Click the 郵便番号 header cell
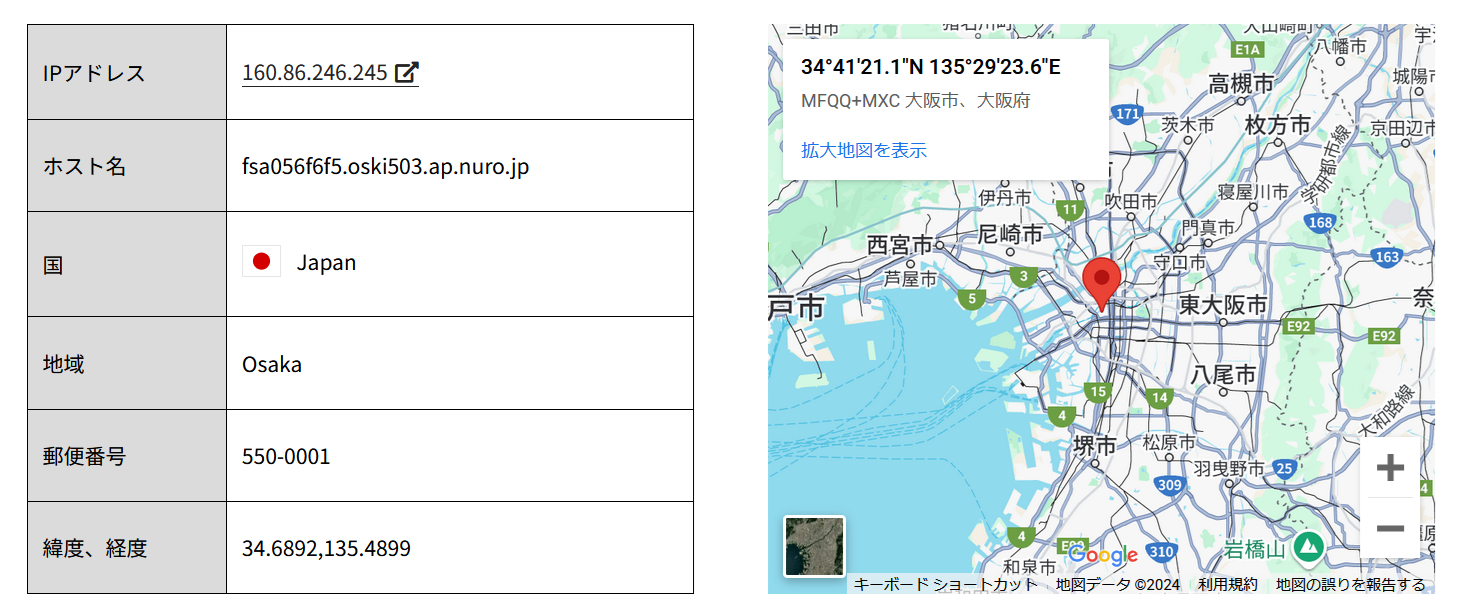The height and width of the screenshot is (605, 1463). click(127, 456)
